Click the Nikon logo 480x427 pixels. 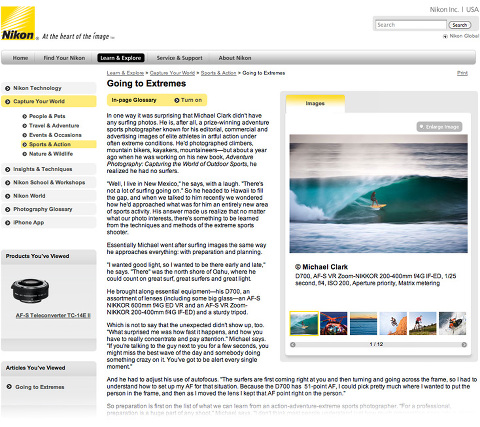18,23
